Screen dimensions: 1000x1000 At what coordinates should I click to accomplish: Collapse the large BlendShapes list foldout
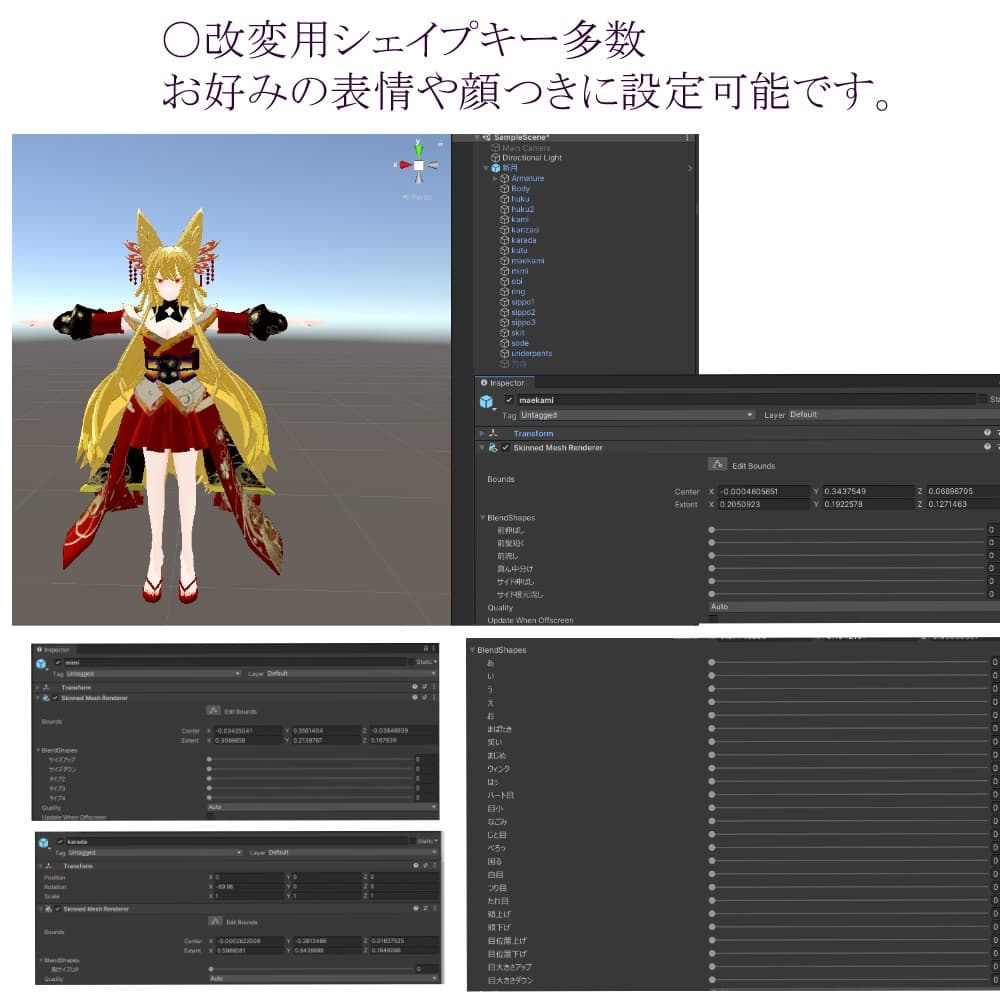pyautogui.click(x=473, y=650)
